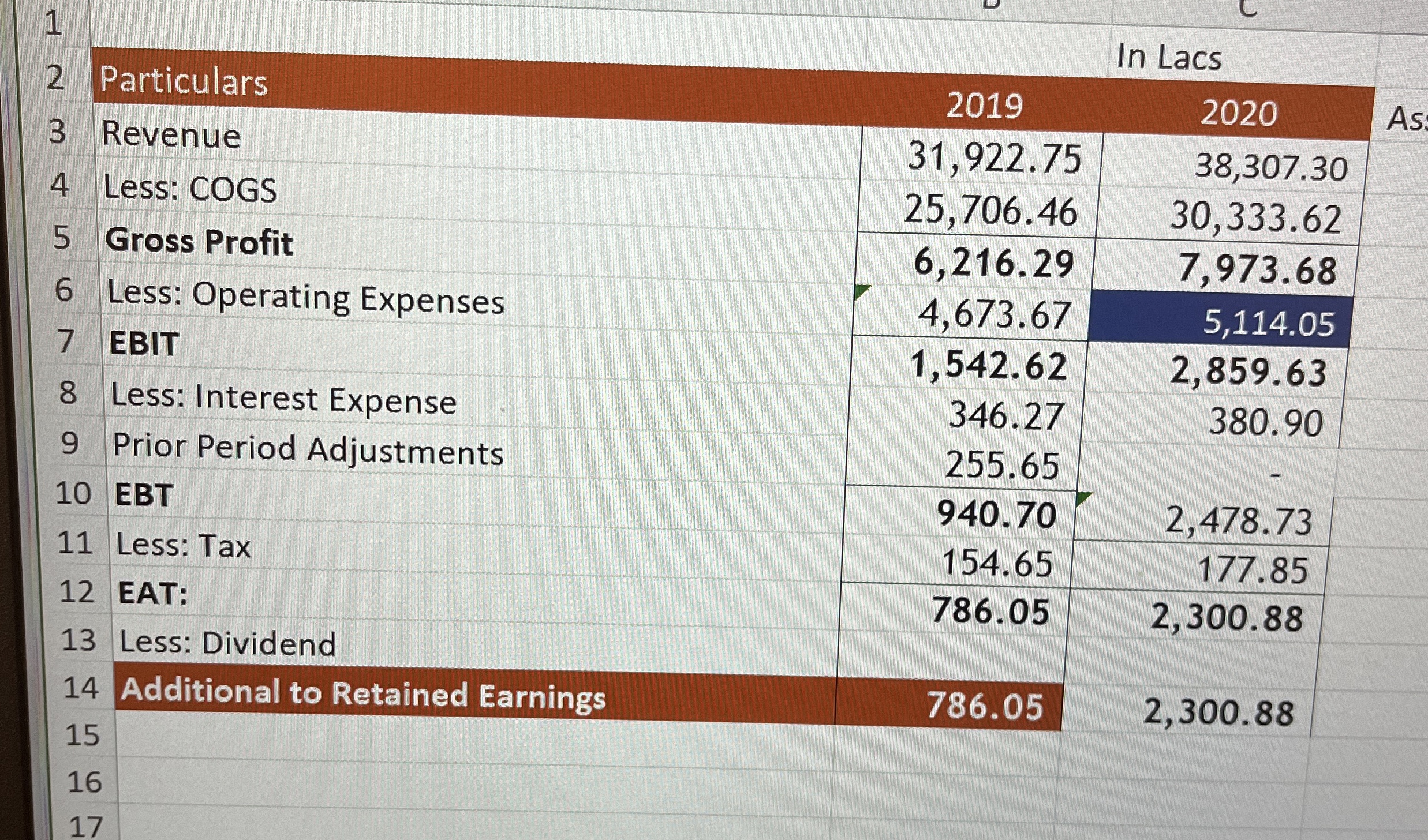1428x840 pixels.
Task: Select the 2019 Gross Profit value 6,216.29
Action: pyautogui.click(x=993, y=264)
